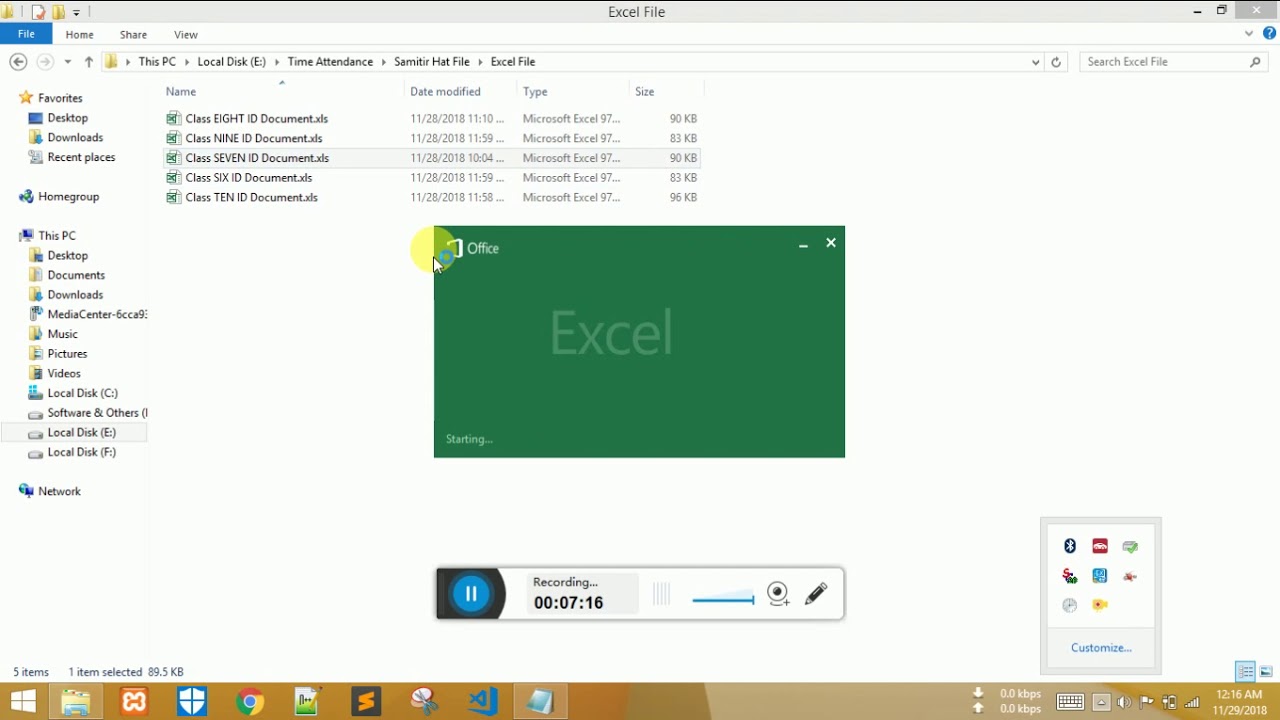
Task: Open Windows Defender shield on taskbar
Action: click(x=192, y=702)
